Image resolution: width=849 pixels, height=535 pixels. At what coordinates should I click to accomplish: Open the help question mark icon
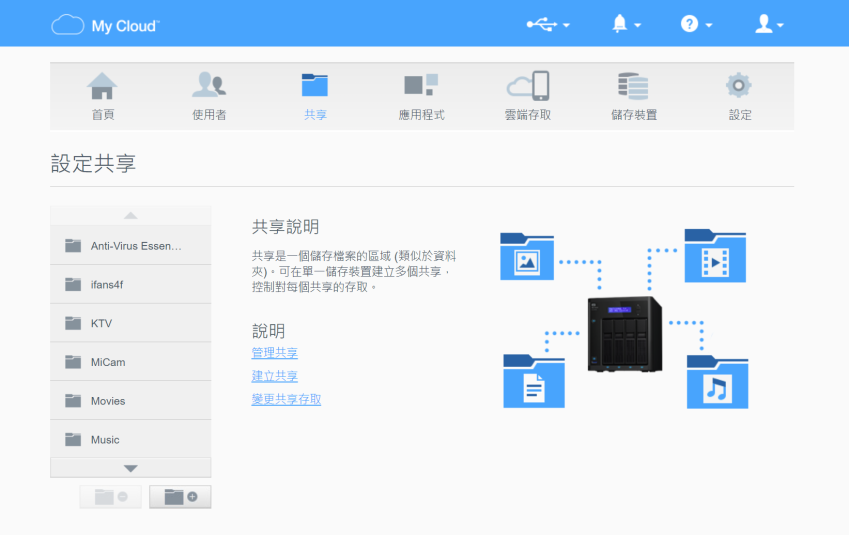(689, 24)
